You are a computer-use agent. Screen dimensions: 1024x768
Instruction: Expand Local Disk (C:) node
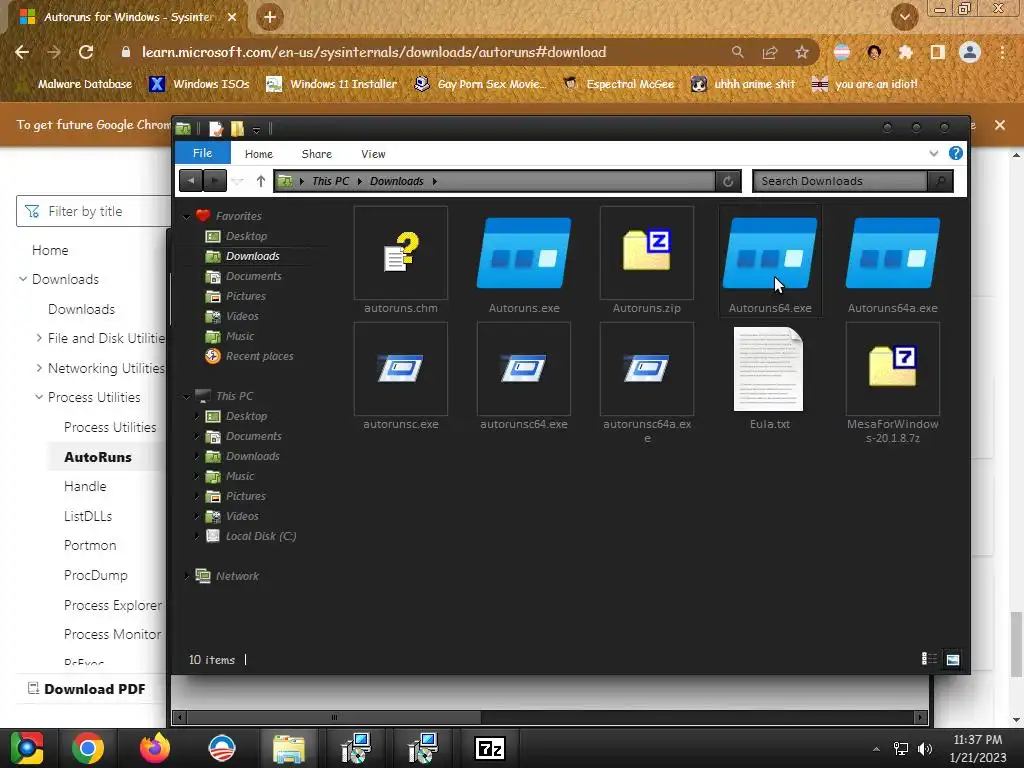pos(197,536)
